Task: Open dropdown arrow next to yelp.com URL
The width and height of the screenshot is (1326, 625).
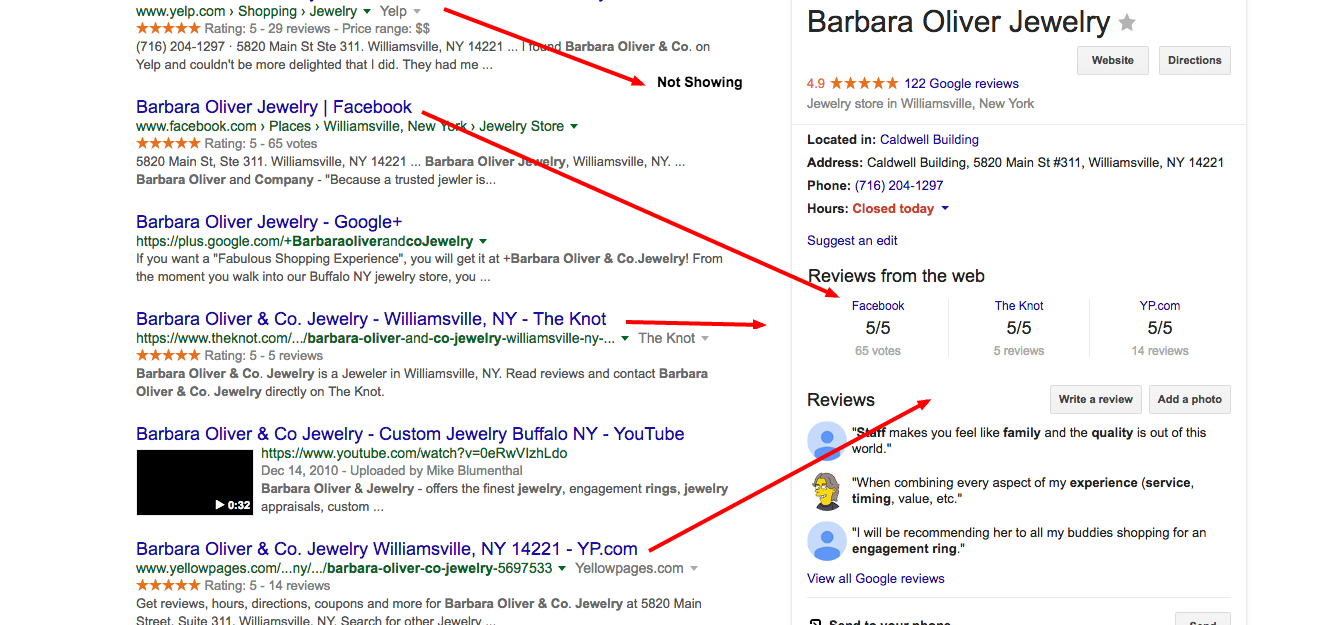Action: (x=367, y=11)
